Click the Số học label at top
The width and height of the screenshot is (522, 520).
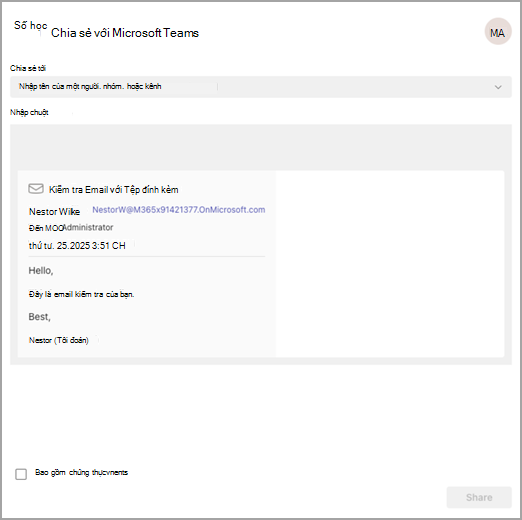click(x=30, y=25)
